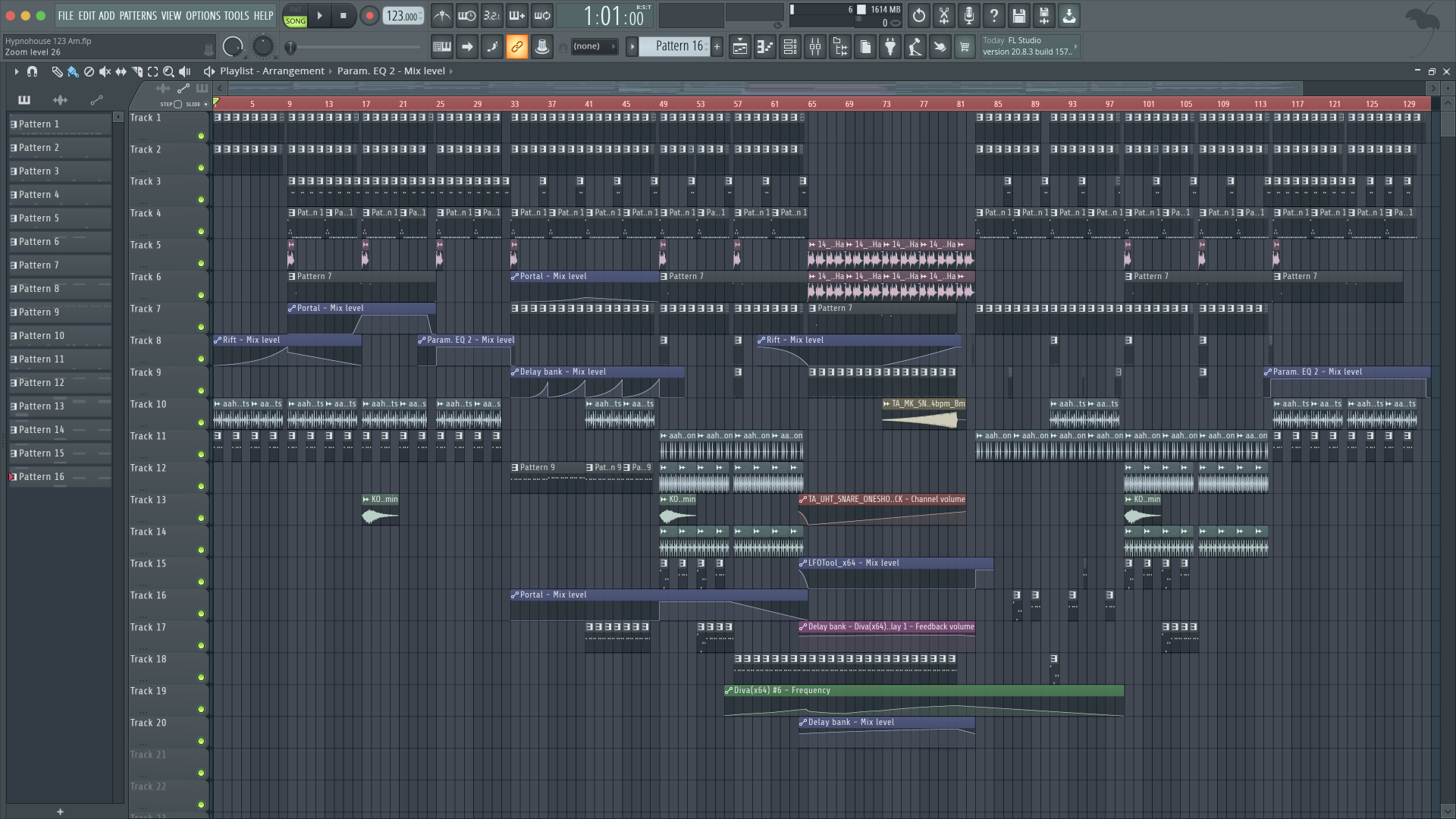
Task: Open the plugin picker plug icon
Action: pyautogui.click(x=890, y=47)
